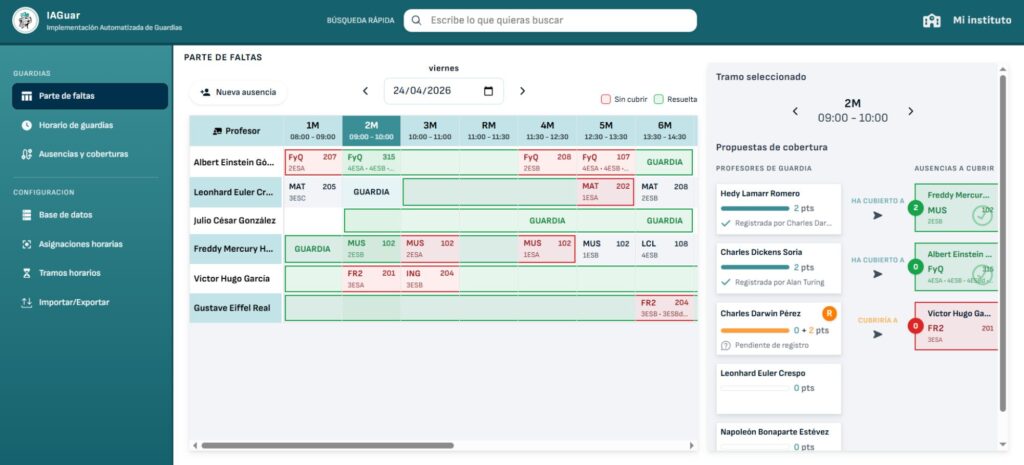The width and height of the screenshot is (1024, 465).
Task: Click the orange R badge on Charles Darwin Pérez
Action: (x=829, y=313)
